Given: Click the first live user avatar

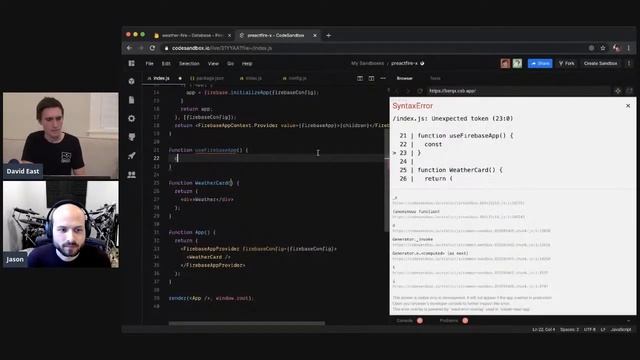Looking at the screenshot, I should coord(505,63).
